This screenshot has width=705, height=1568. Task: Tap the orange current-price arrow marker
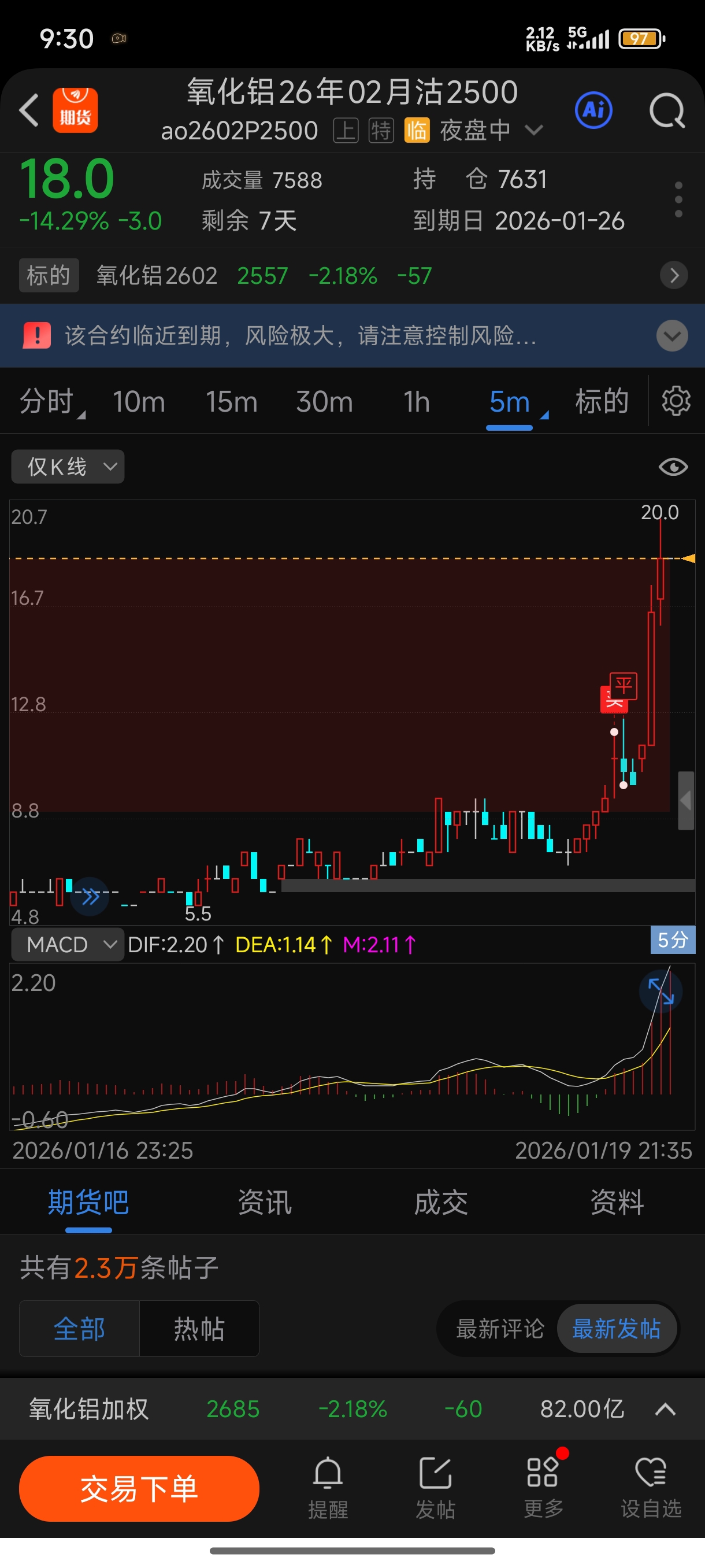688,558
